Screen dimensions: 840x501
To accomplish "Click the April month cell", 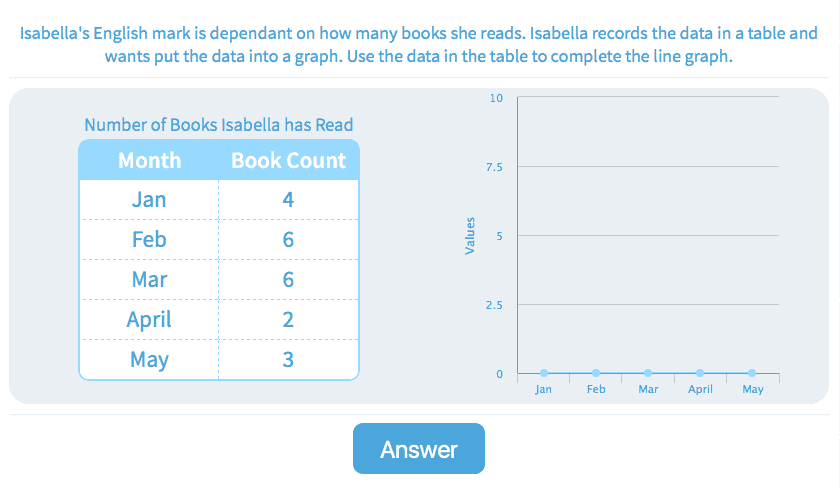I will point(149,320).
